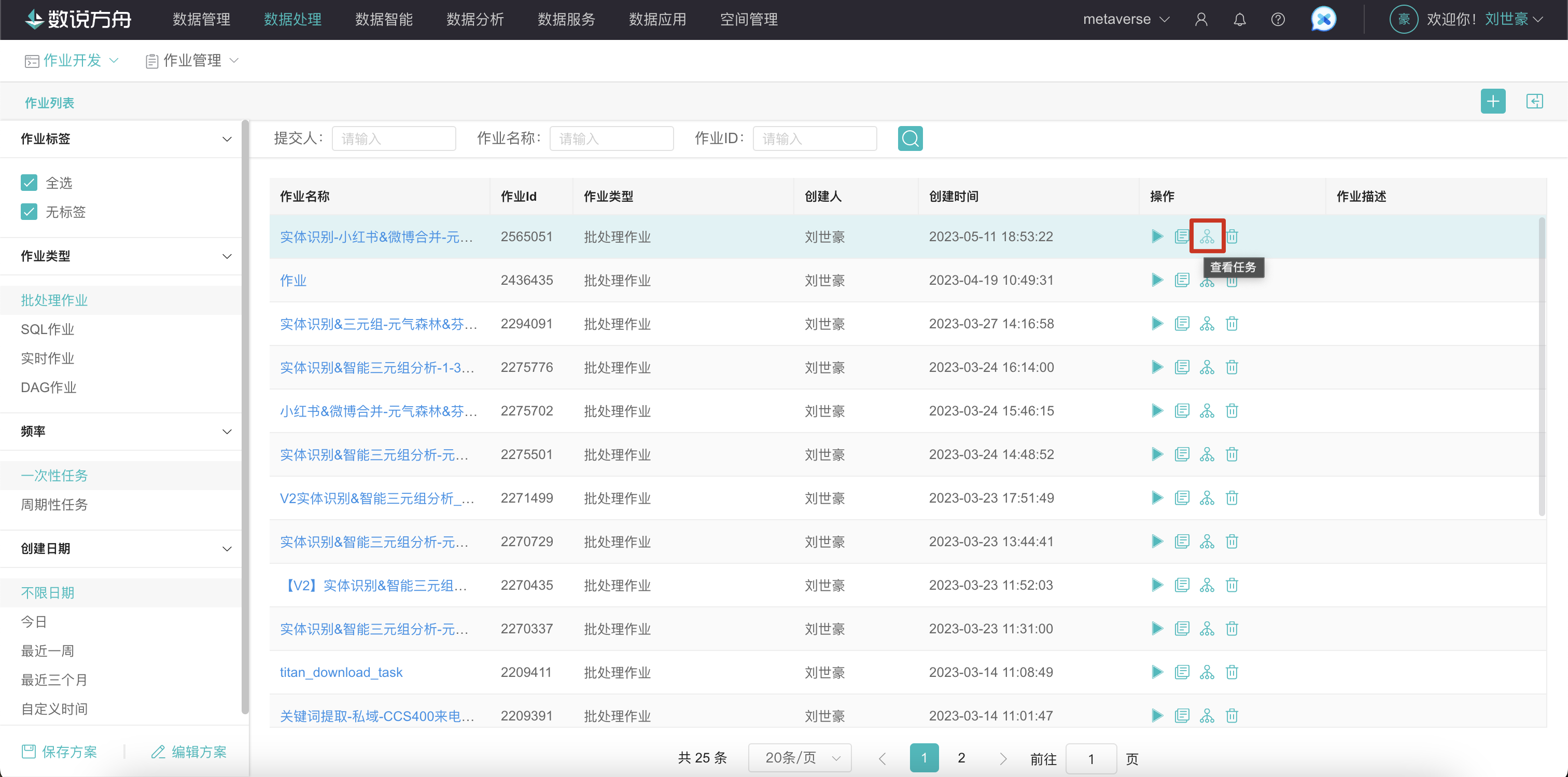This screenshot has height=777, width=1568.
Task: Open details icon for job 2565051
Action: pos(1182,237)
